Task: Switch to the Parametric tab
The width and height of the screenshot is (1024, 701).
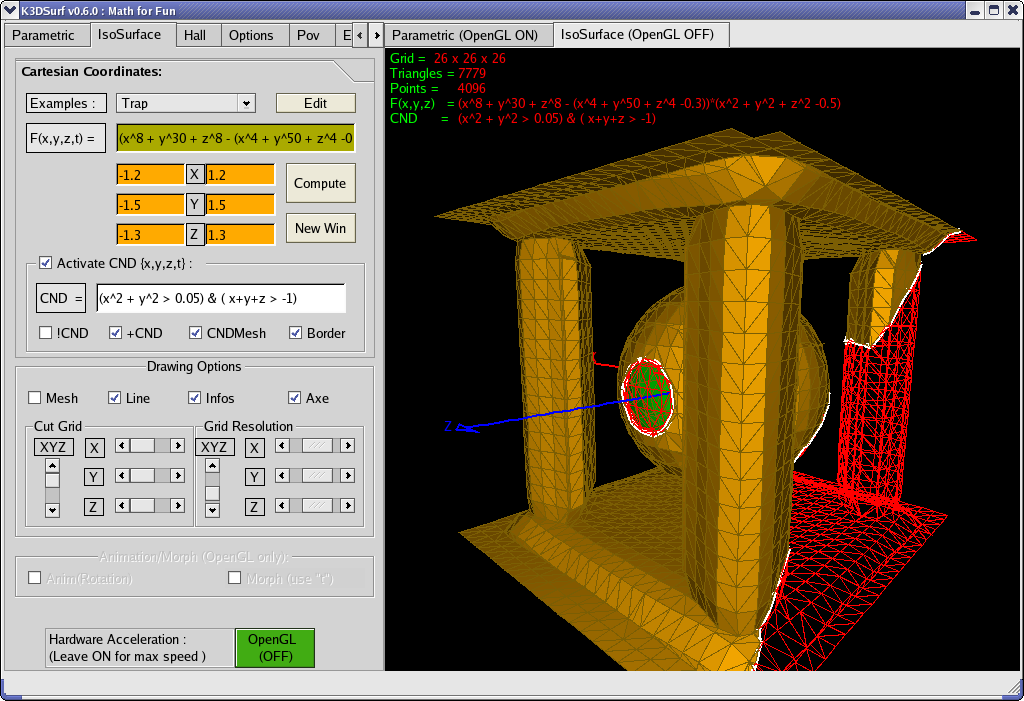Action: click(44, 35)
